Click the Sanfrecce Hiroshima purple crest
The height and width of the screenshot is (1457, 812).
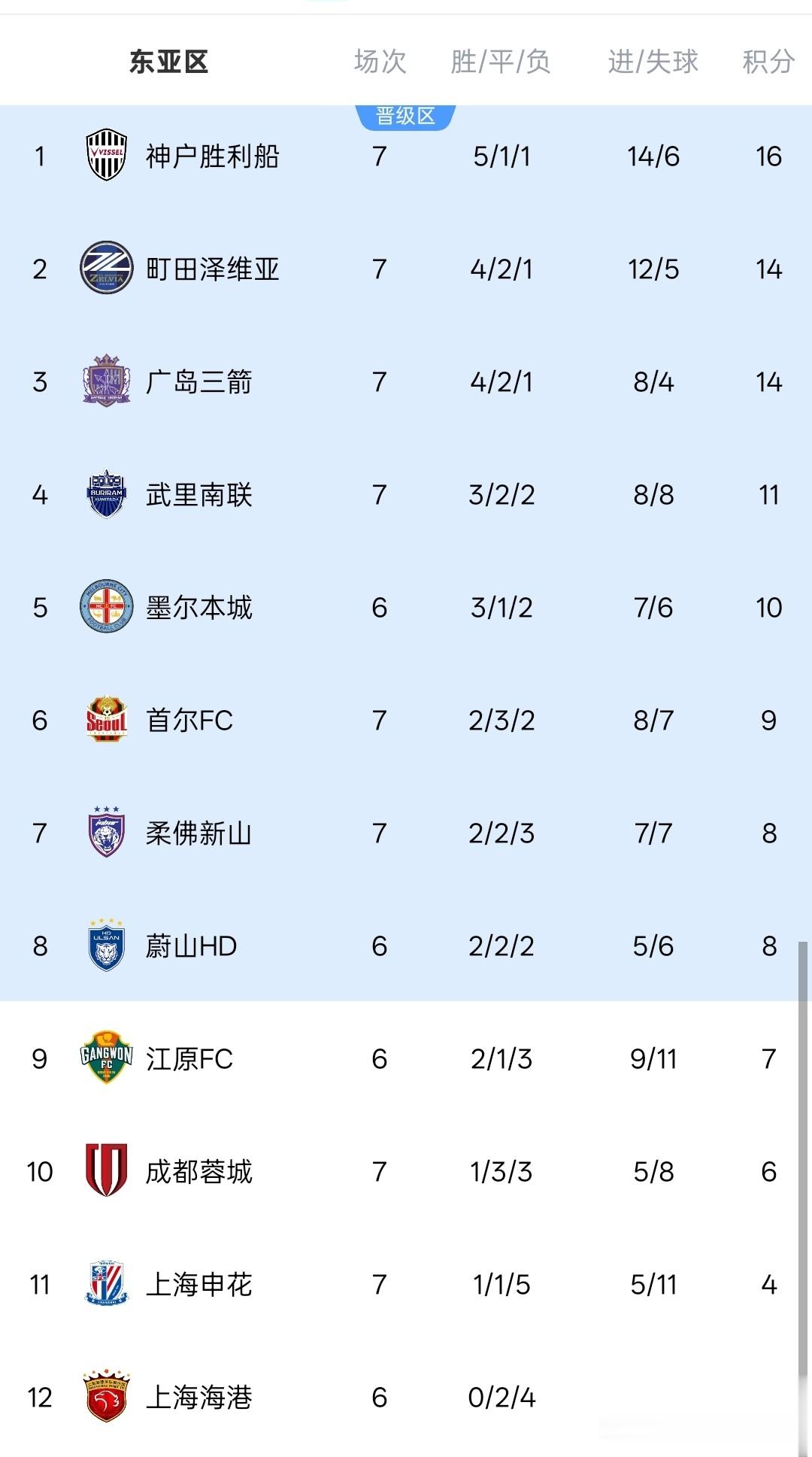tap(106, 381)
